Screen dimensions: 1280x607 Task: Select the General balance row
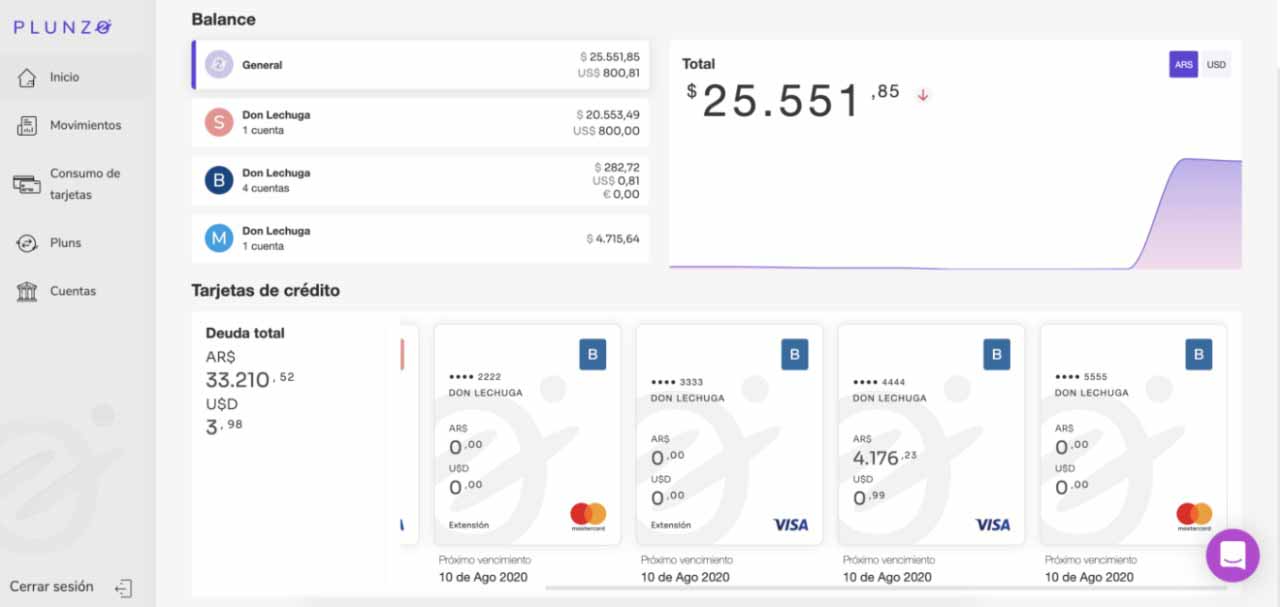coord(420,65)
